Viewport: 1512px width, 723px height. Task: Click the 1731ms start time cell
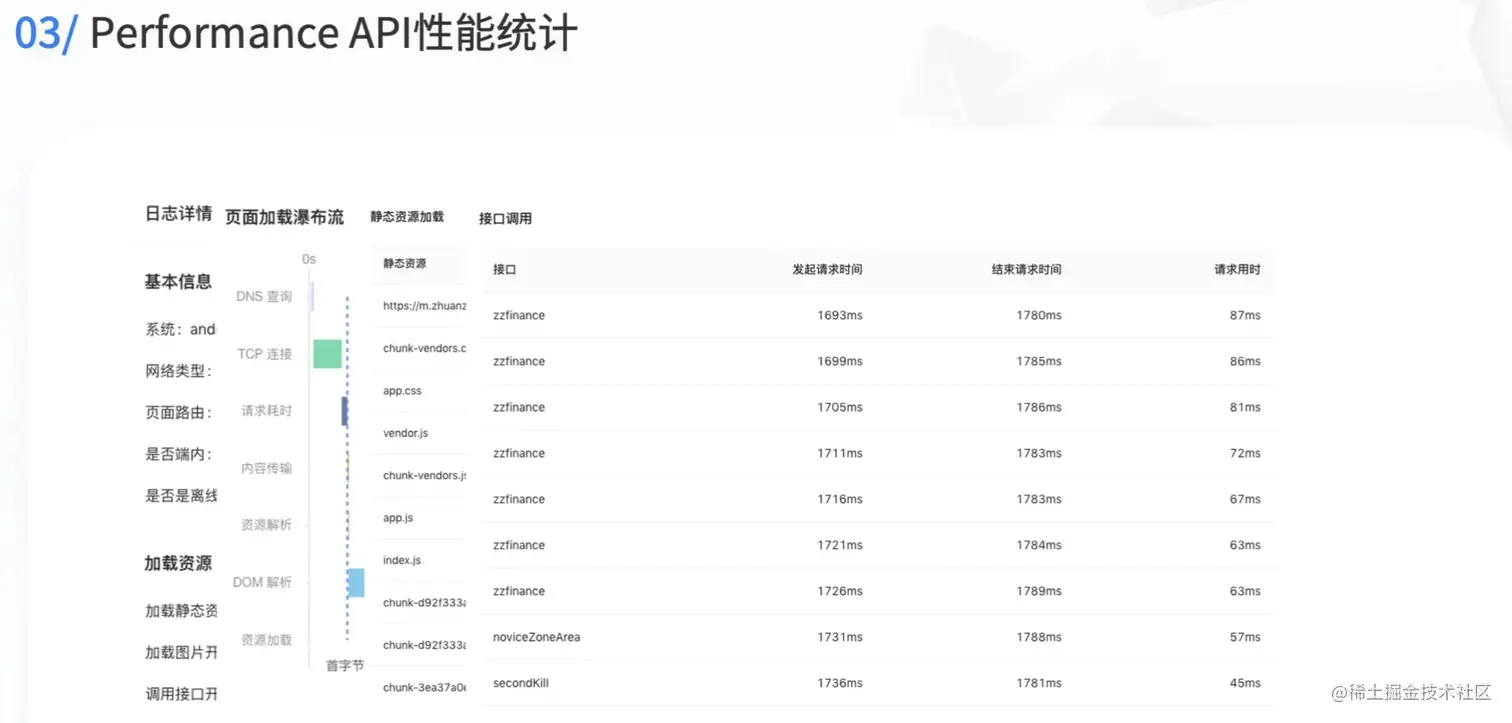pyautogui.click(x=839, y=637)
